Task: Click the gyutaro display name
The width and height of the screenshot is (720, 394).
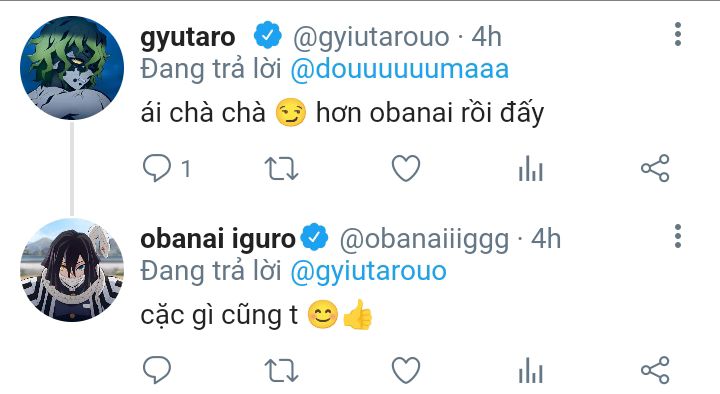Action: 188,38
